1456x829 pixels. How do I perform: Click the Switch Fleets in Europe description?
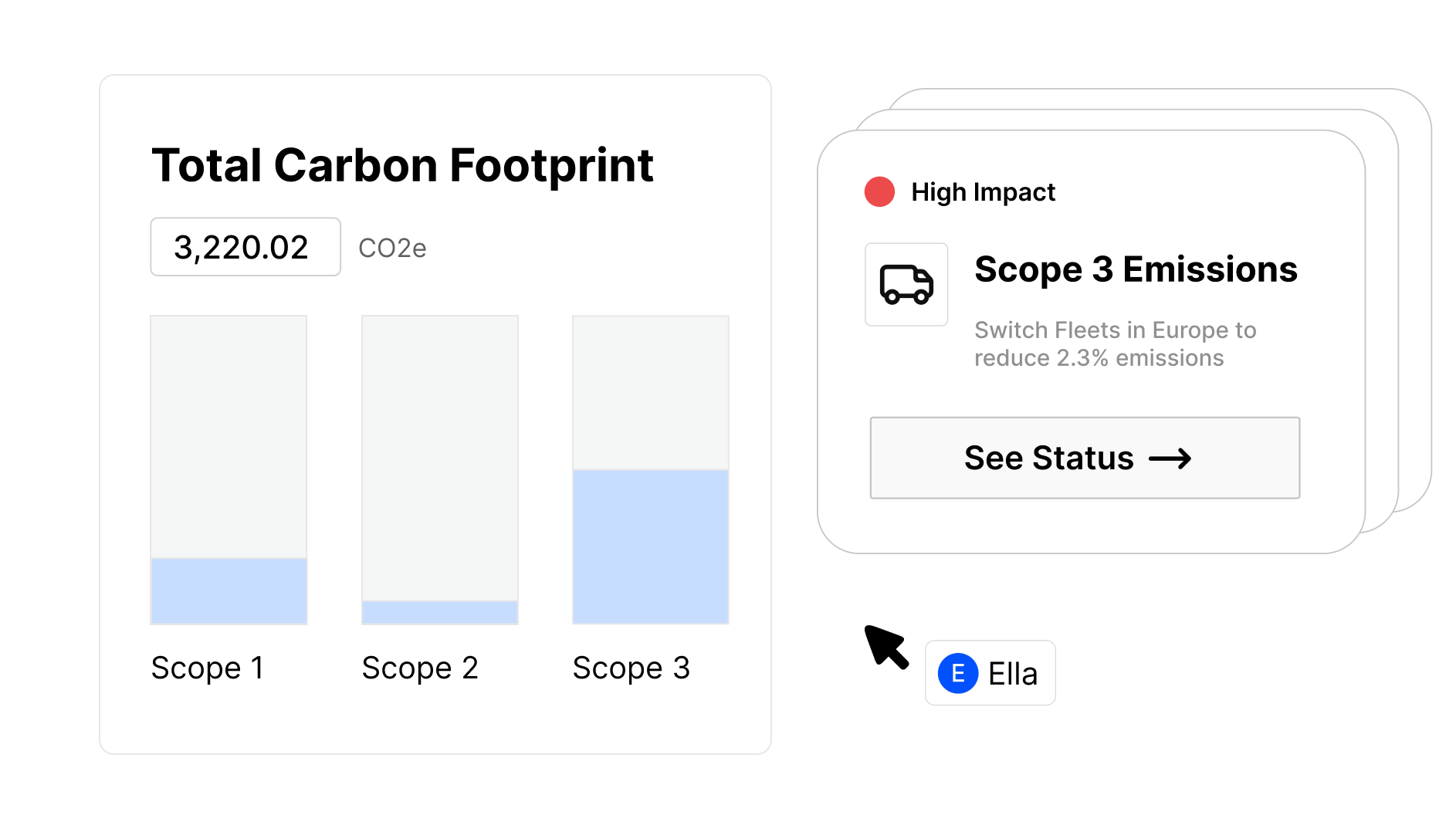pos(1115,344)
